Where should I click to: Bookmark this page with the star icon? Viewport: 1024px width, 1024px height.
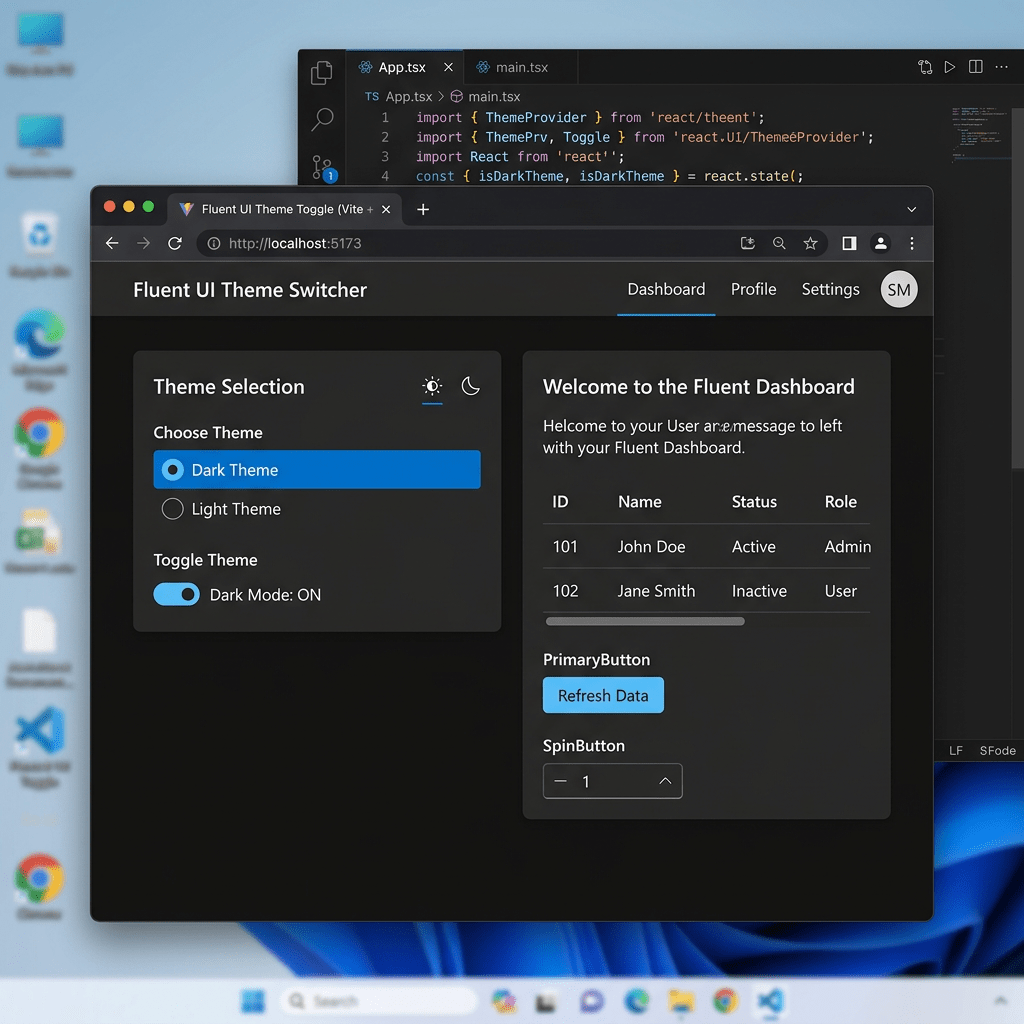point(810,244)
